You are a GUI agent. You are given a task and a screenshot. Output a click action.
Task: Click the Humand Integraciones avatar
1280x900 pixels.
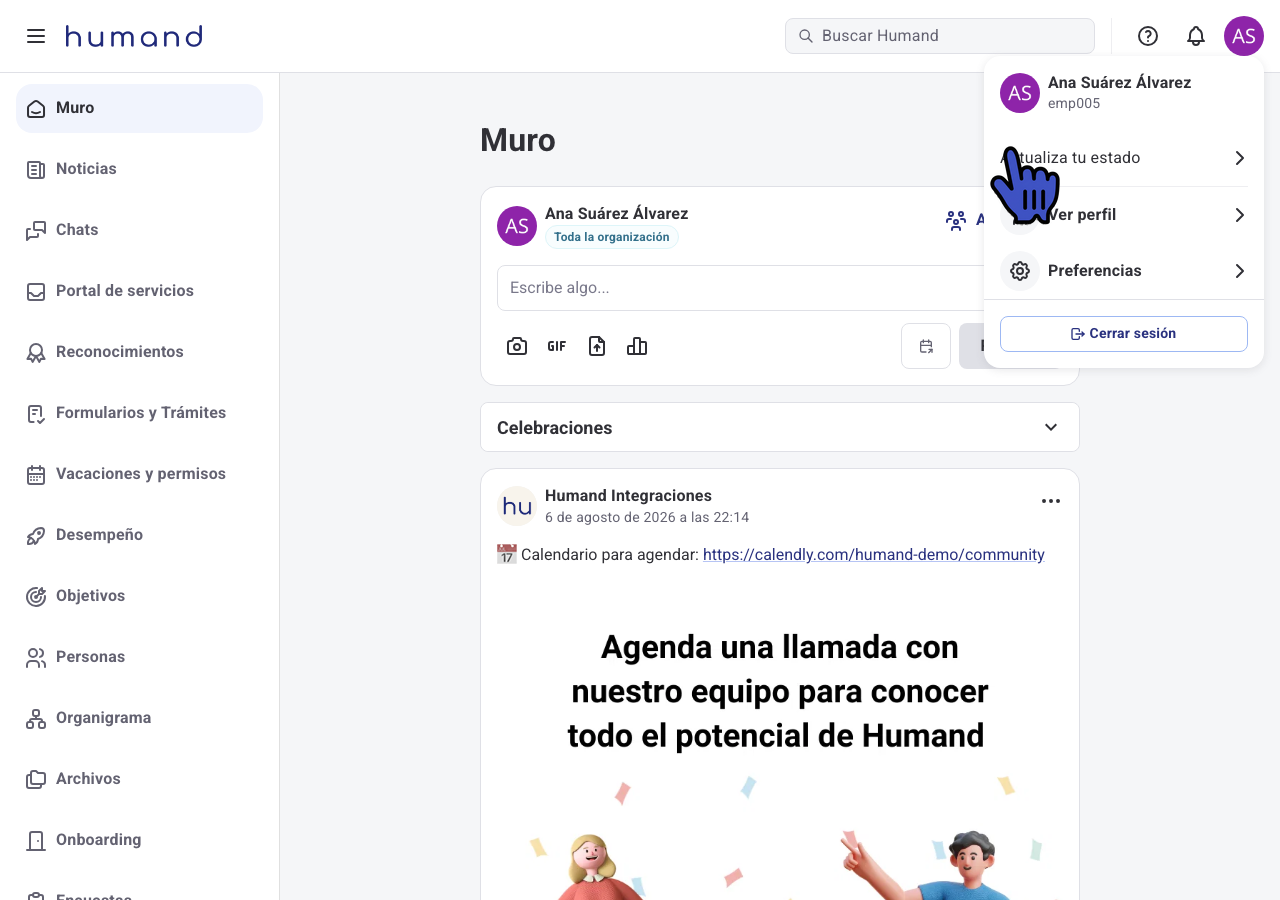click(x=517, y=506)
